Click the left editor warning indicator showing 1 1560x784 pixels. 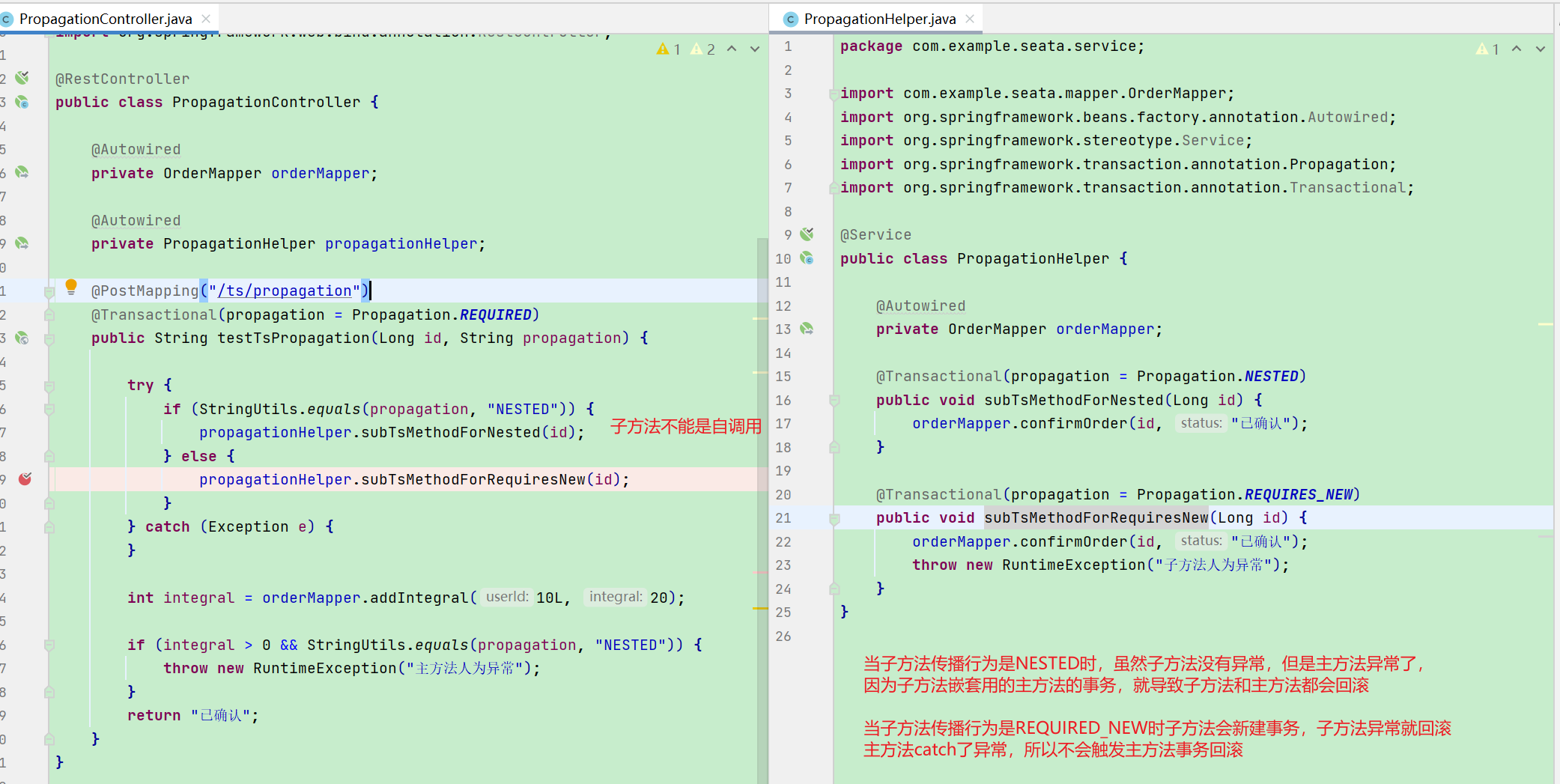pyautogui.click(x=668, y=49)
